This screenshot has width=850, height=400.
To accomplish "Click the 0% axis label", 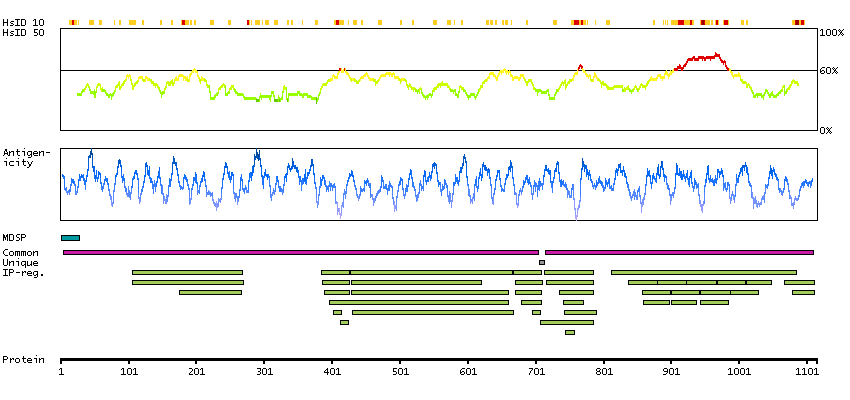I will [829, 130].
